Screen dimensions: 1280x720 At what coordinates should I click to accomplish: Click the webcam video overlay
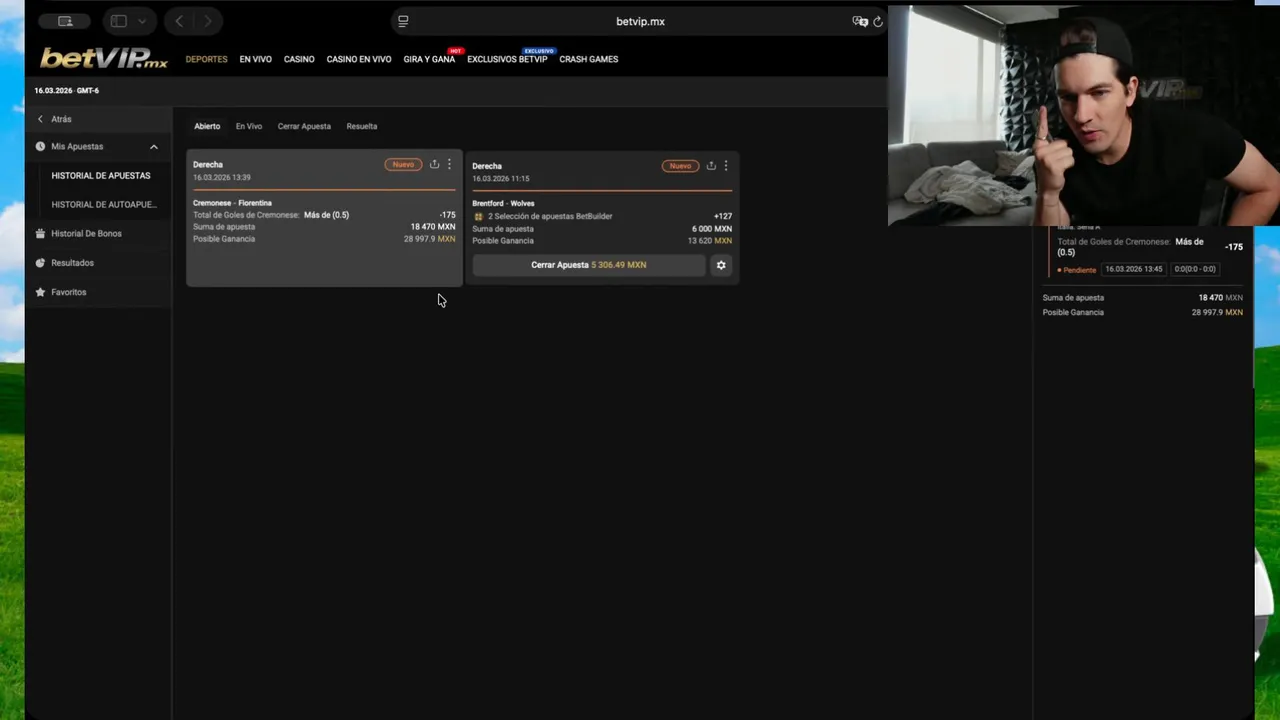point(1083,115)
